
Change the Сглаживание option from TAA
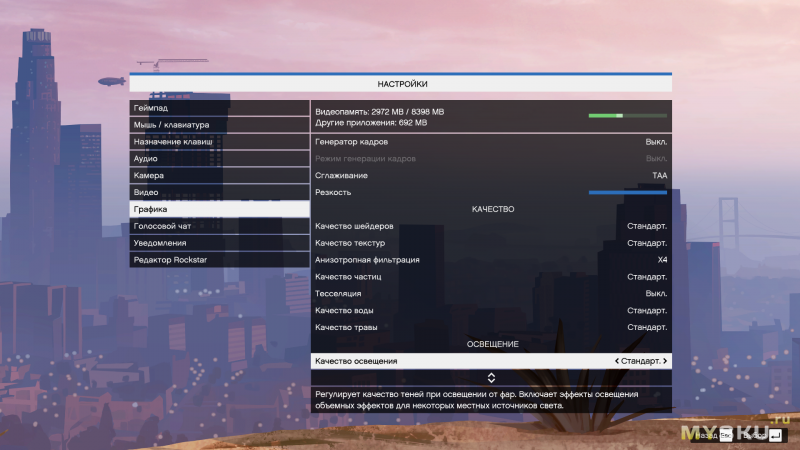point(490,175)
